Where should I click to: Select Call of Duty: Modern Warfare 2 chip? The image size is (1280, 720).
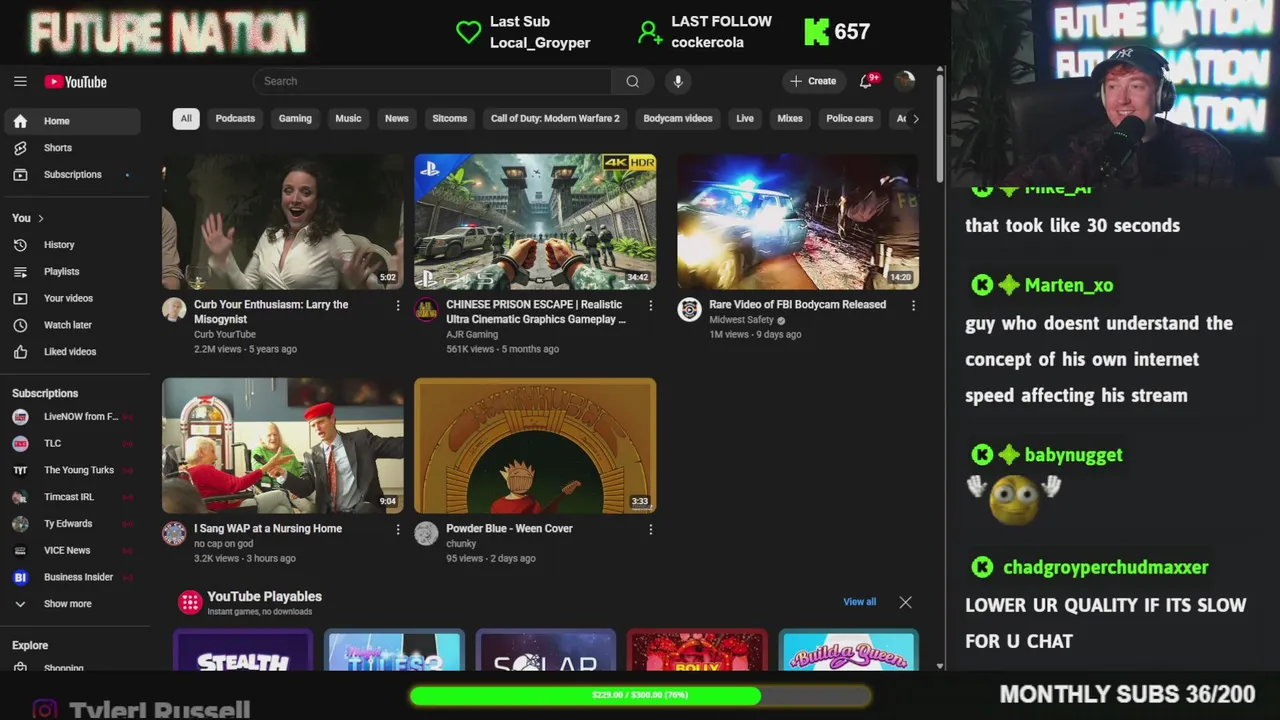[x=555, y=118]
